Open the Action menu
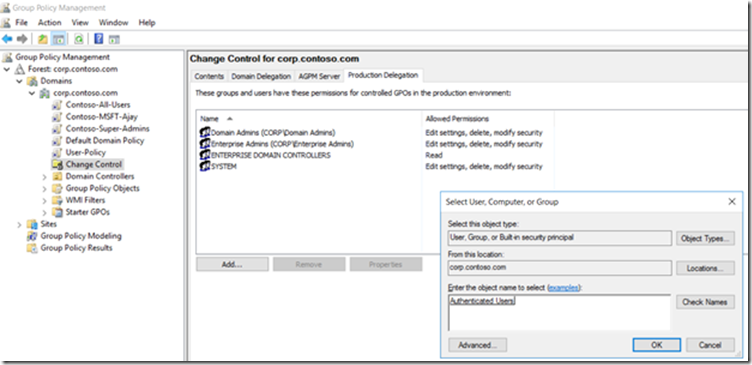 (x=50, y=23)
